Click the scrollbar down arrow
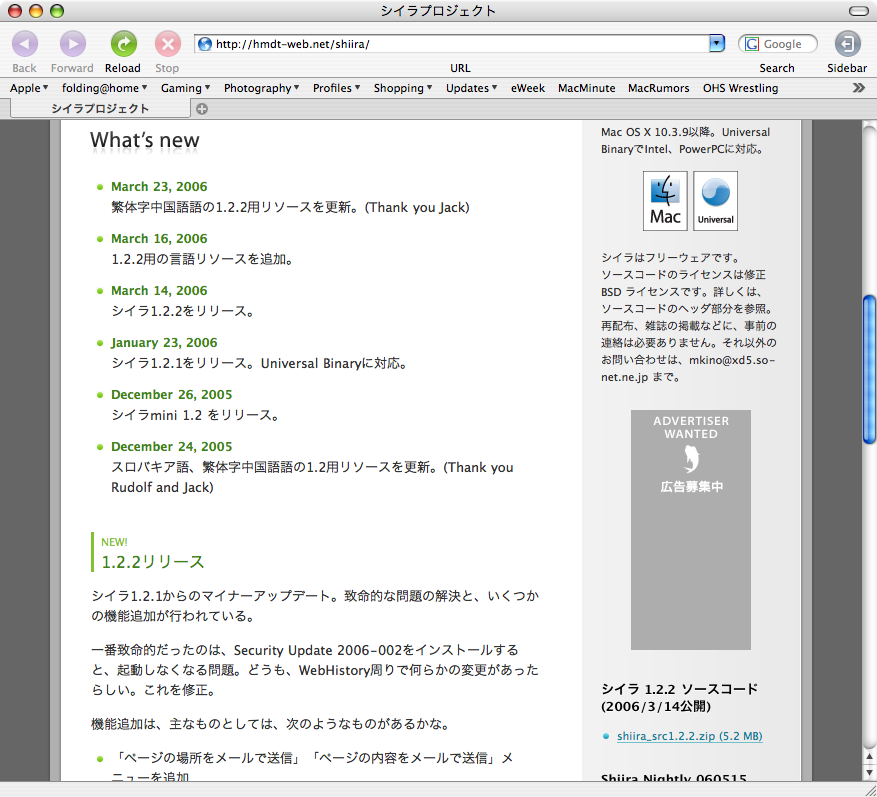Image resolution: width=877 pixels, height=797 pixels. tap(870, 772)
